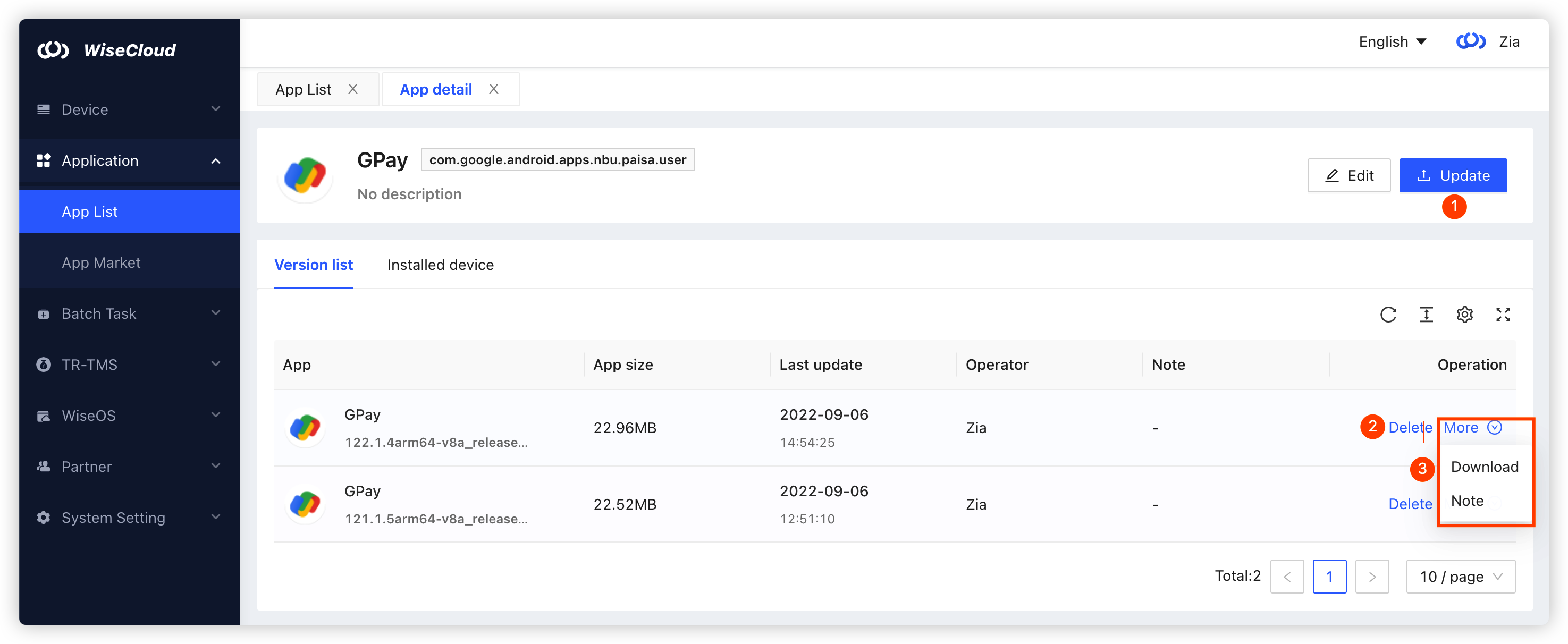Refresh the version list table
The image size is (1568, 644).
[1388, 315]
